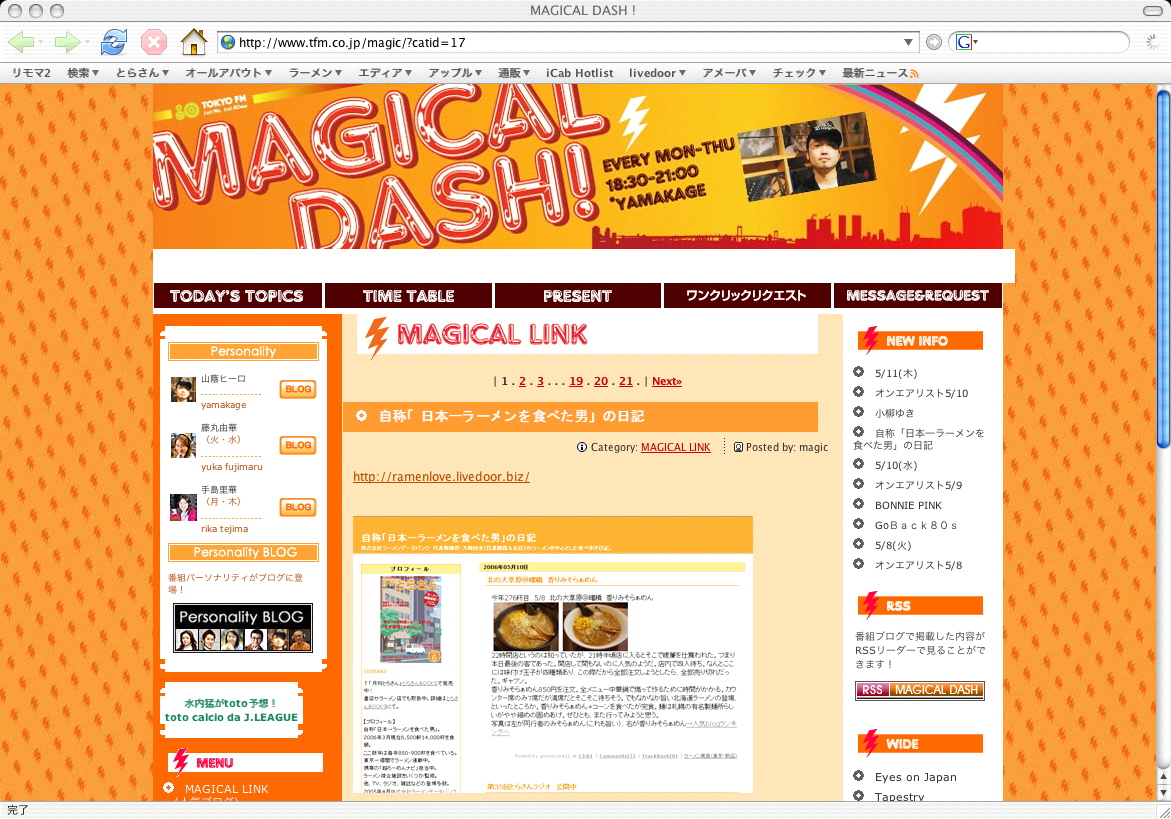Screen dimensions: 1171x819
Task: Open the Google search engine selector
Action: pyautogui.click(x=966, y=43)
